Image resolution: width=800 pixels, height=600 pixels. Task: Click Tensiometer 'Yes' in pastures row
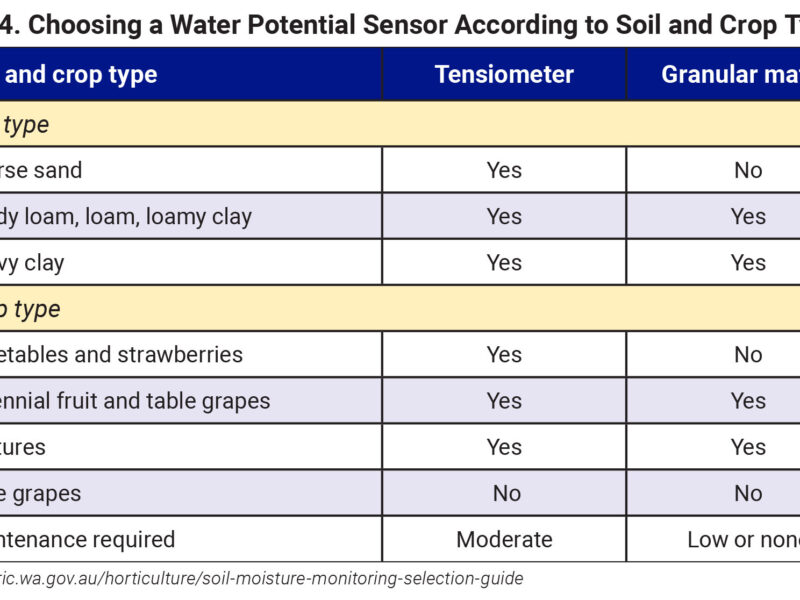tap(504, 447)
